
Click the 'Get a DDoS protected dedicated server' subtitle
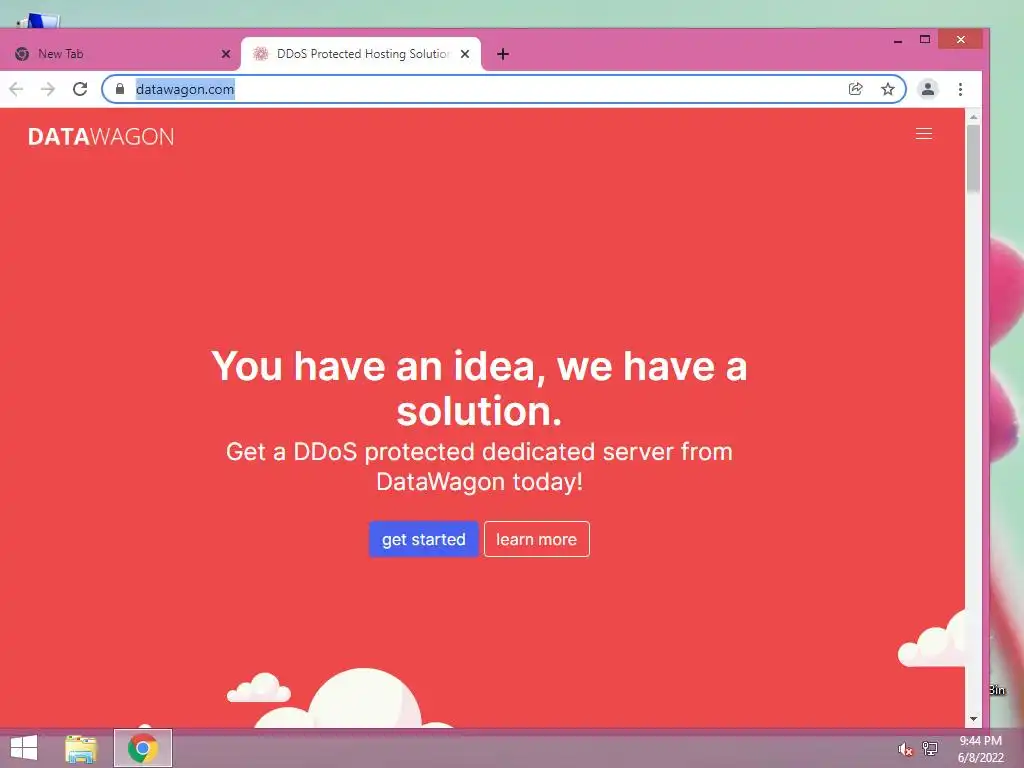(x=479, y=466)
